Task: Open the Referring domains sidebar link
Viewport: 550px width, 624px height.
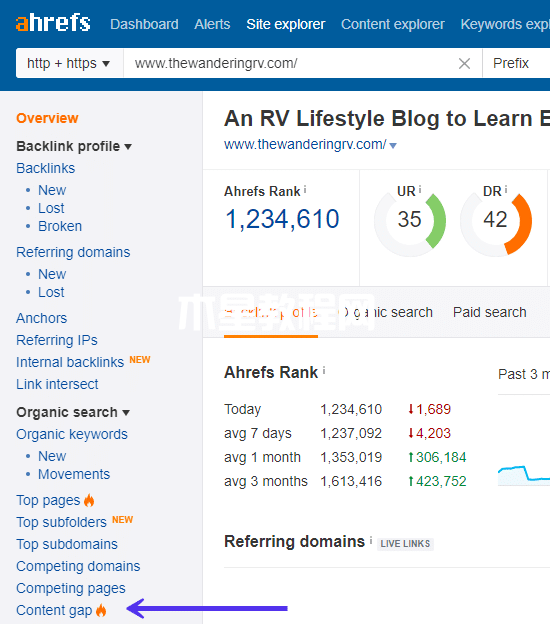Action: 73,252
